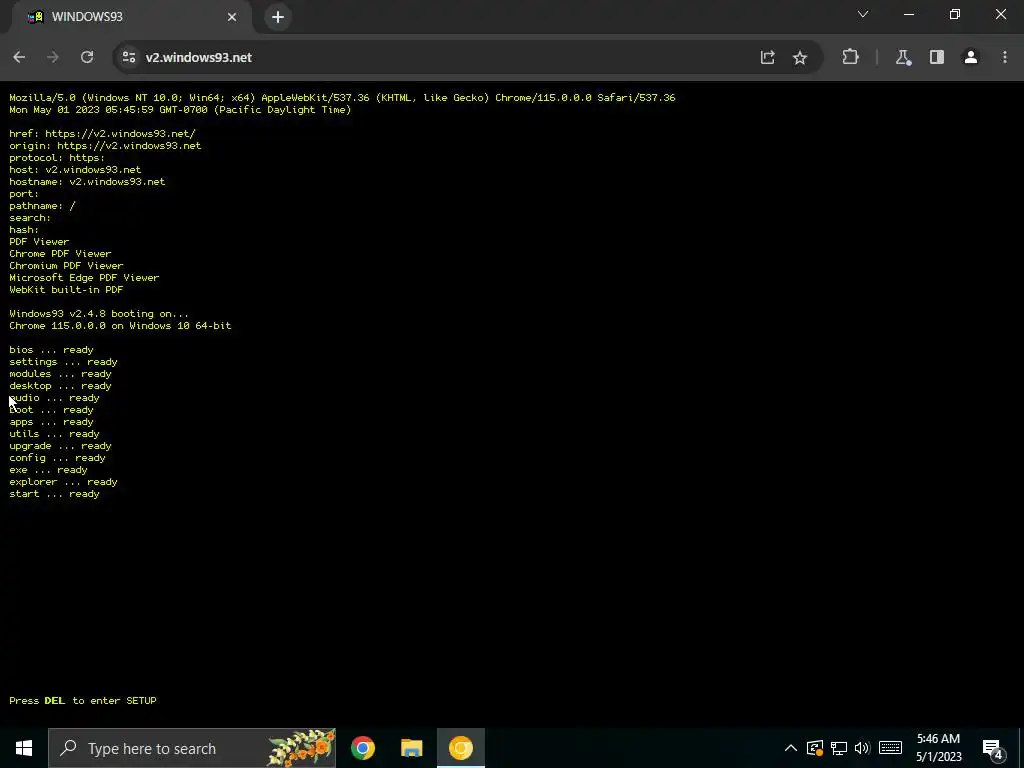This screenshot has height=768, width=1024.
Task: Click the 'settings ... ready' line
Action: [x=63, y=361]
